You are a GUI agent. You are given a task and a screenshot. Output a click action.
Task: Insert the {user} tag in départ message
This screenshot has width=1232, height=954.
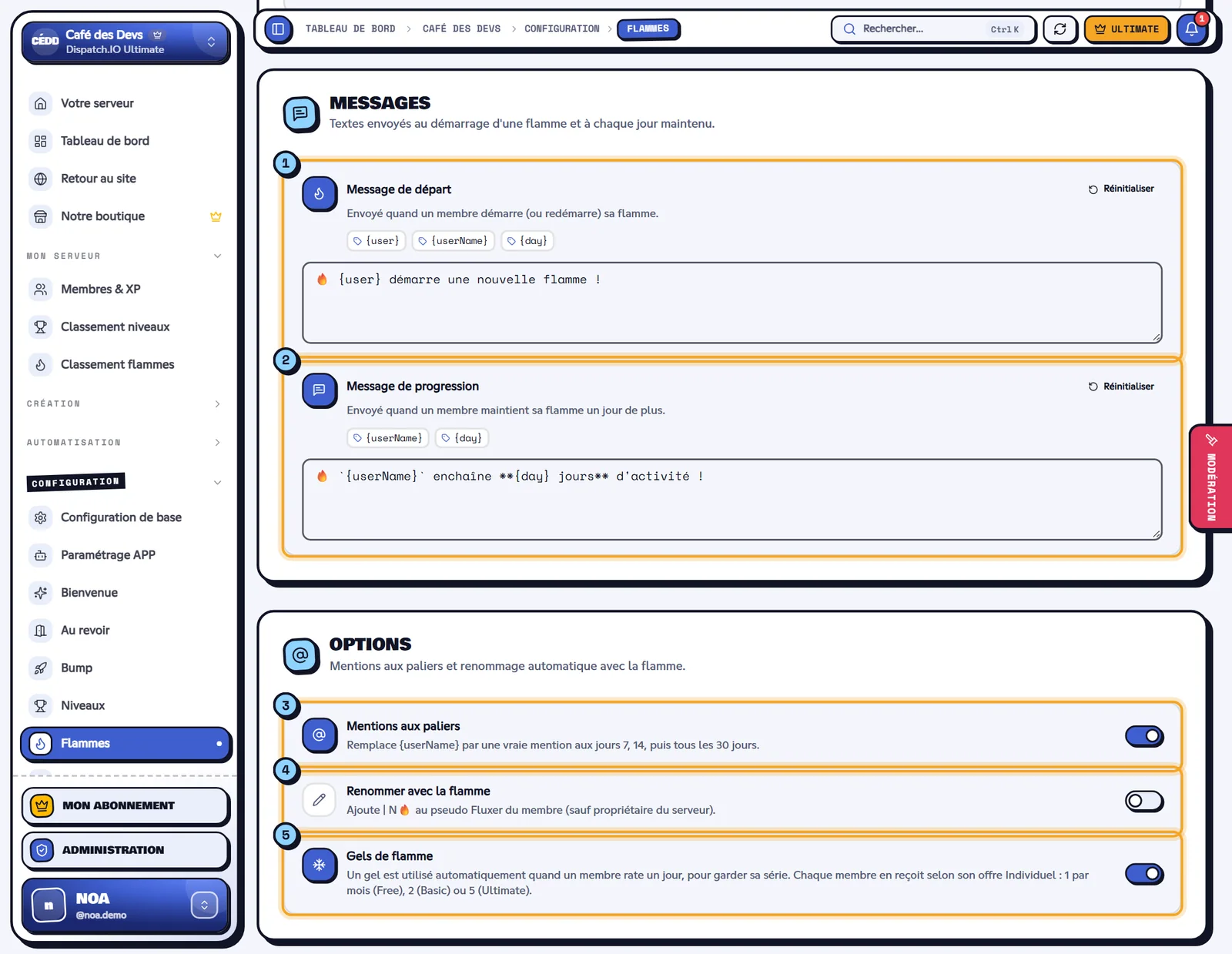click(376, 241)
